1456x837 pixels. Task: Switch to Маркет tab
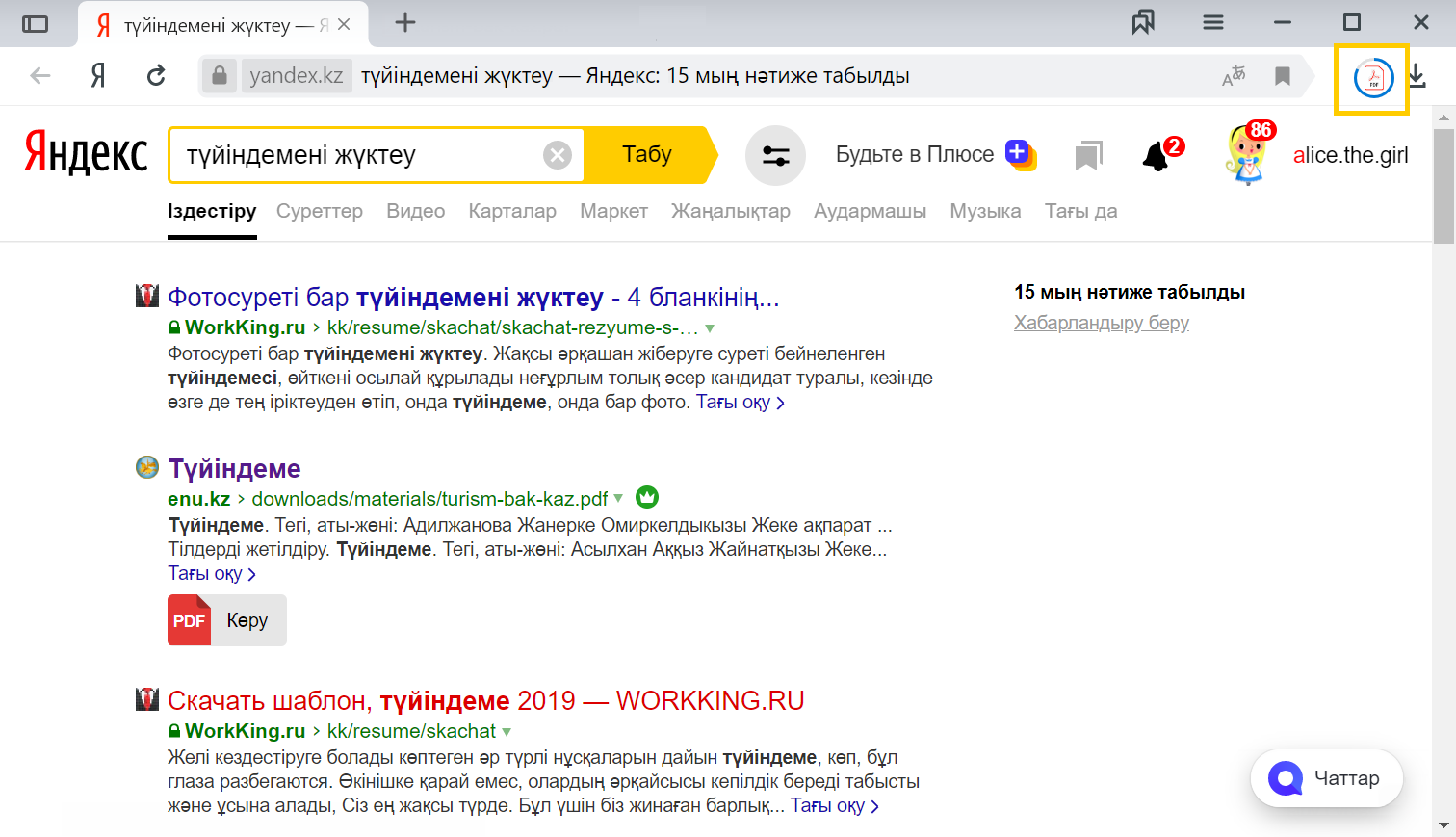tap(613, 211)
